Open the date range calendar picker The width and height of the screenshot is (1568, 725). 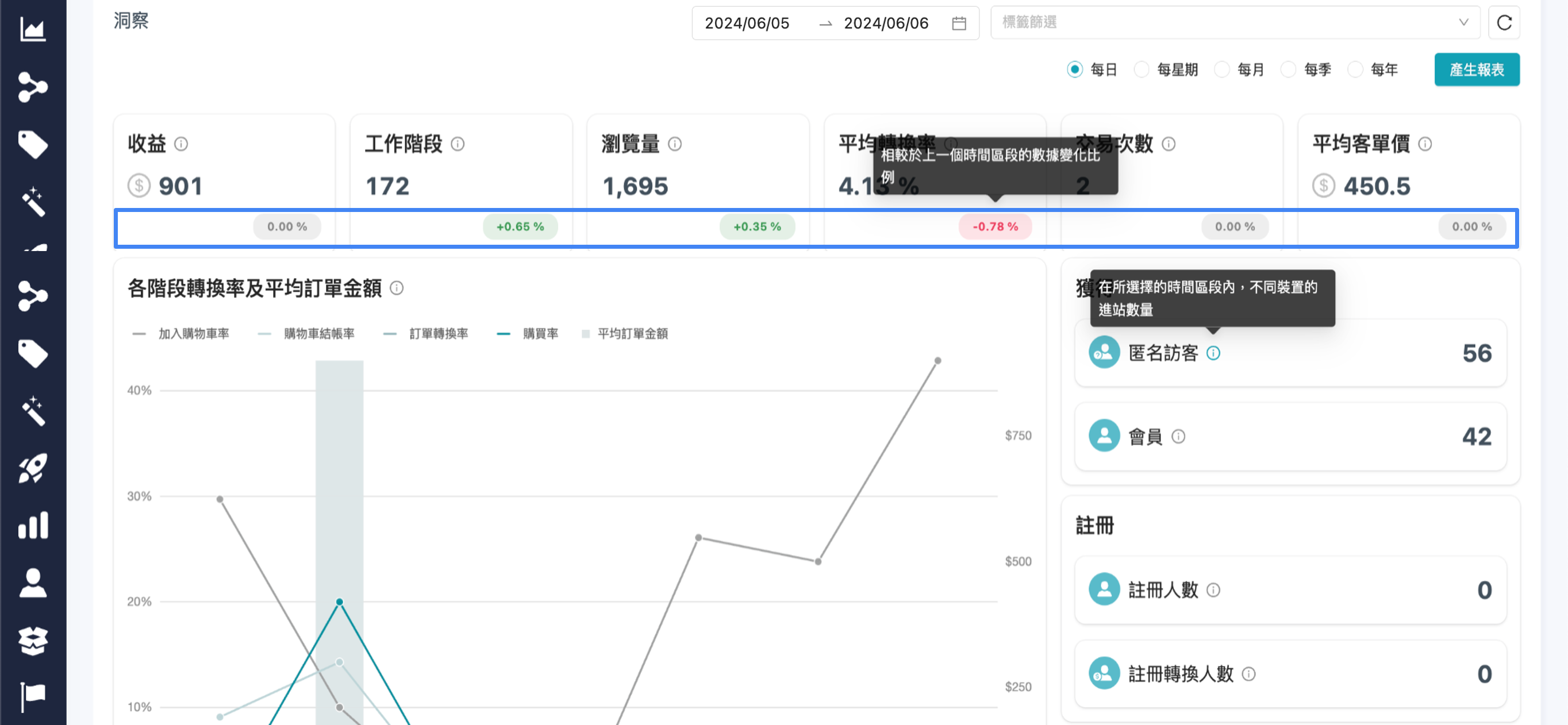[x=959, y=23]
